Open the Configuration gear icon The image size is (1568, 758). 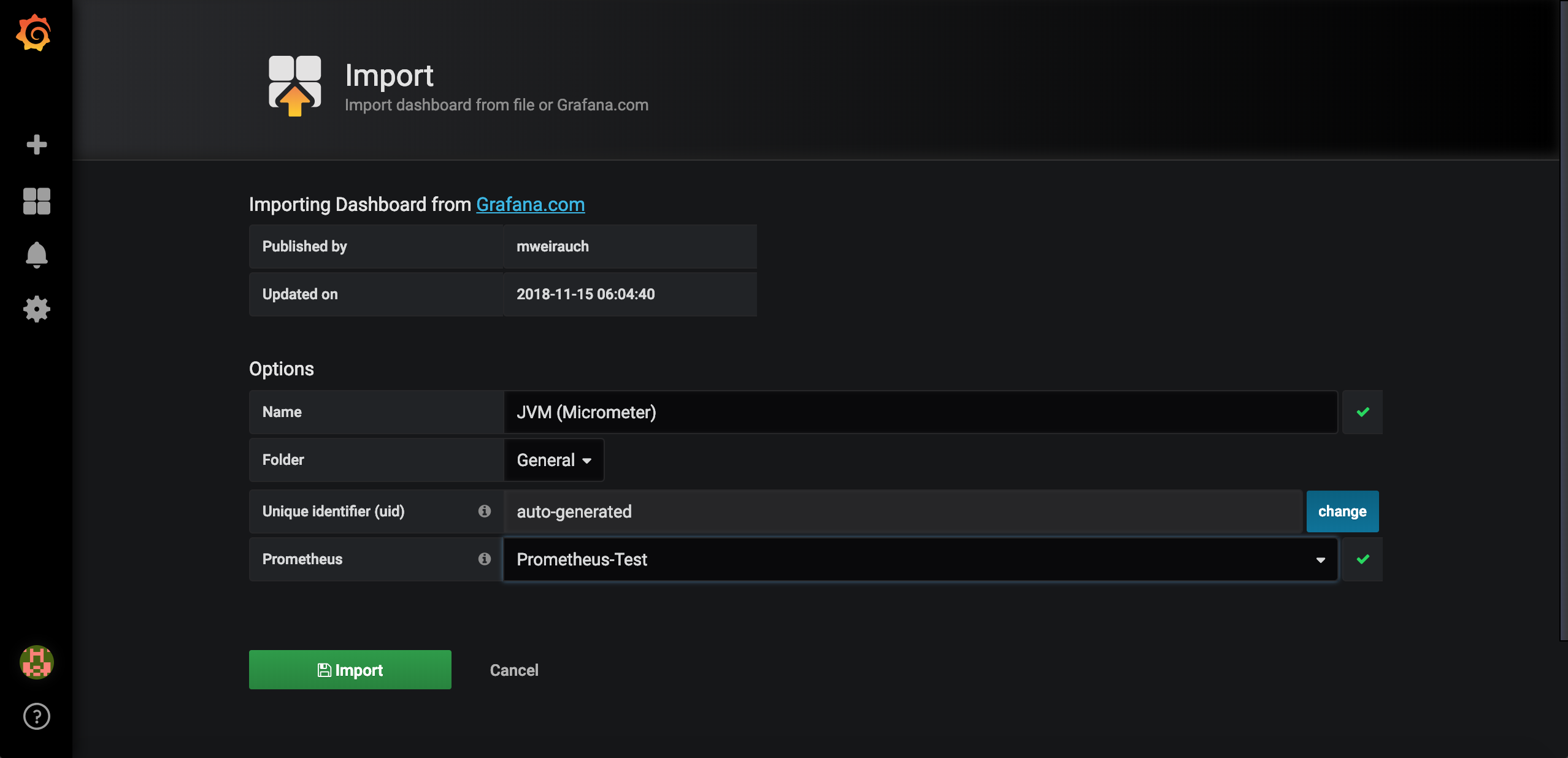[37, 309]
